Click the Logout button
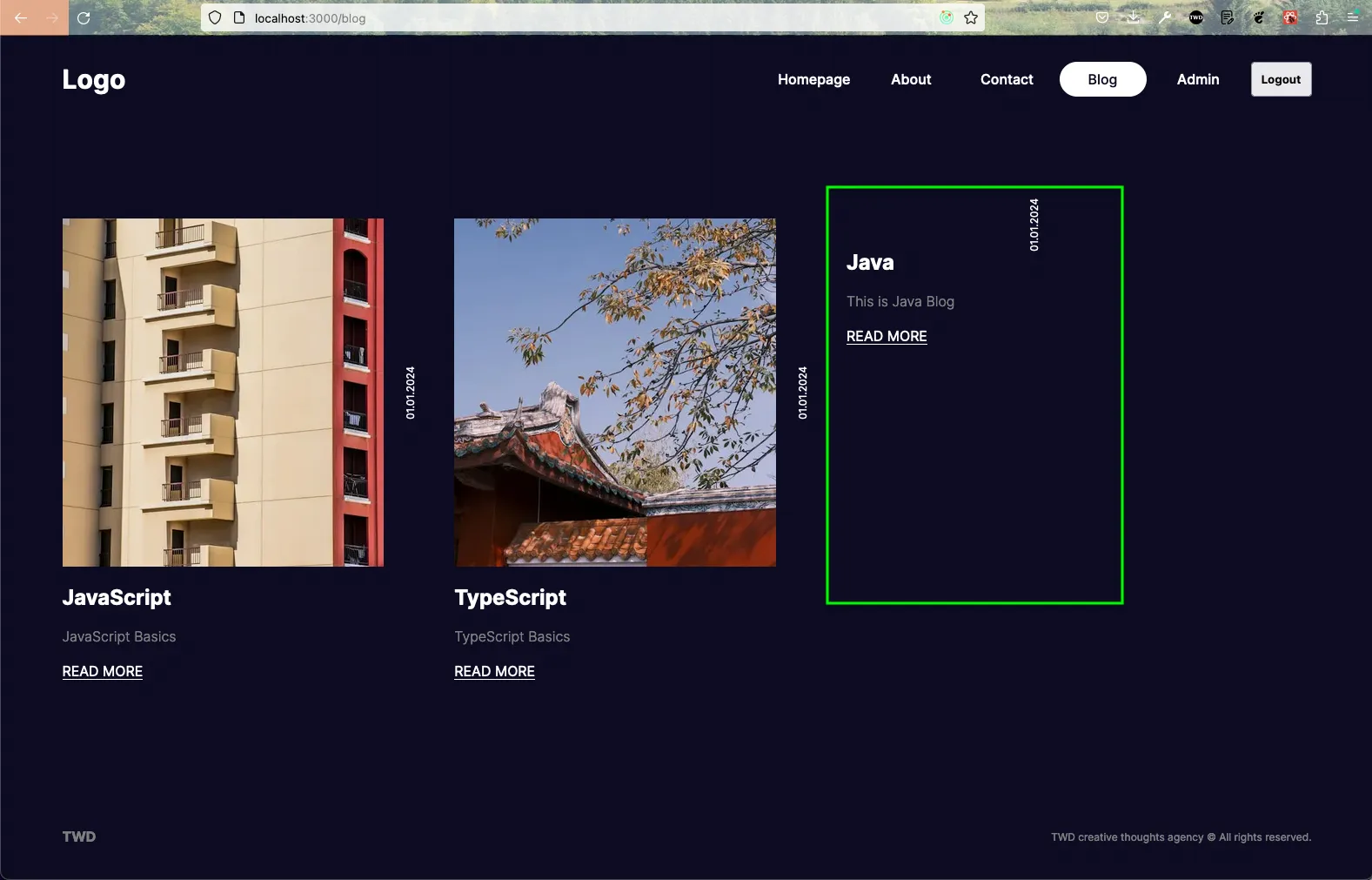Viewport: 1372px width, 880px height. tap(1281, 79)
